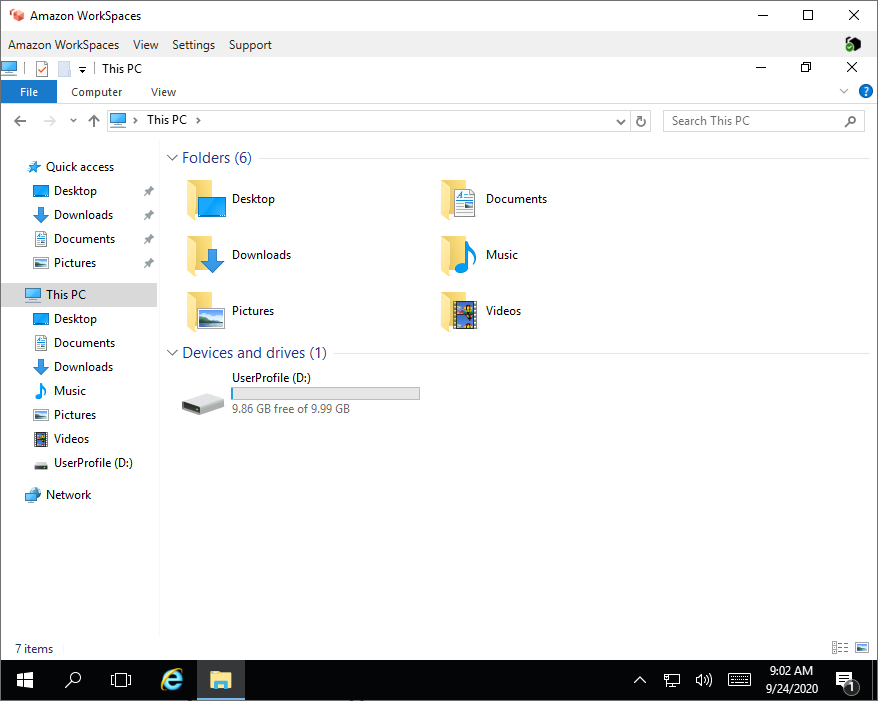
Task: Open the WorkSpaces View menu
Action: pos(146,45)
